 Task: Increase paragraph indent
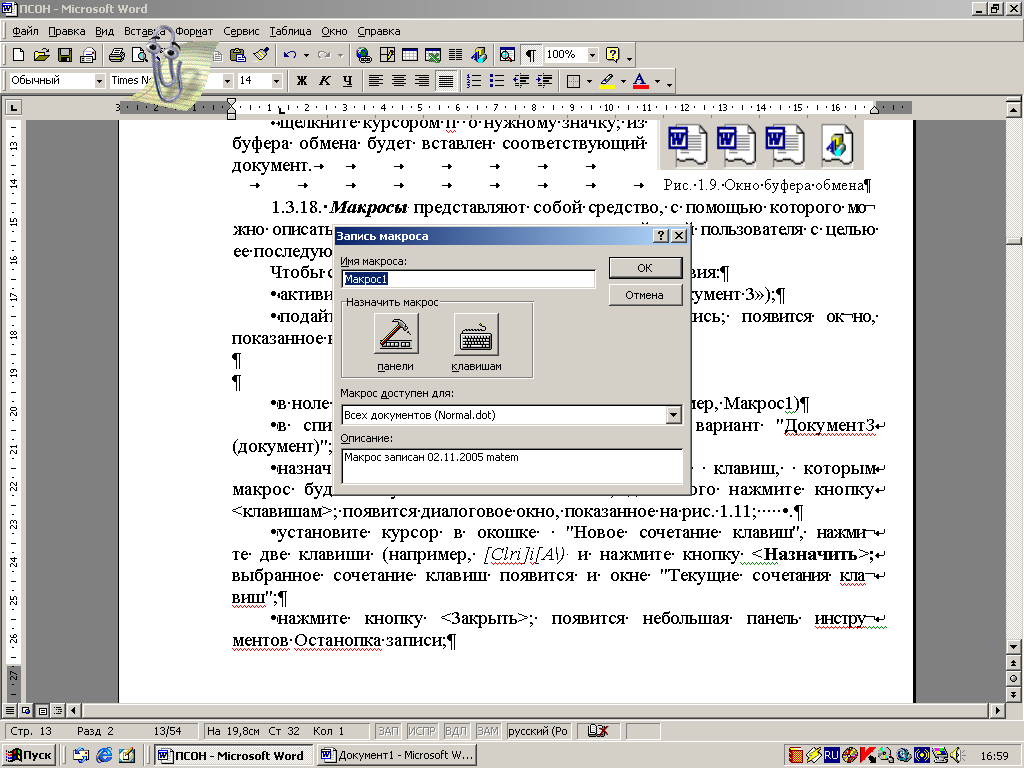click(x=543, y=81)
